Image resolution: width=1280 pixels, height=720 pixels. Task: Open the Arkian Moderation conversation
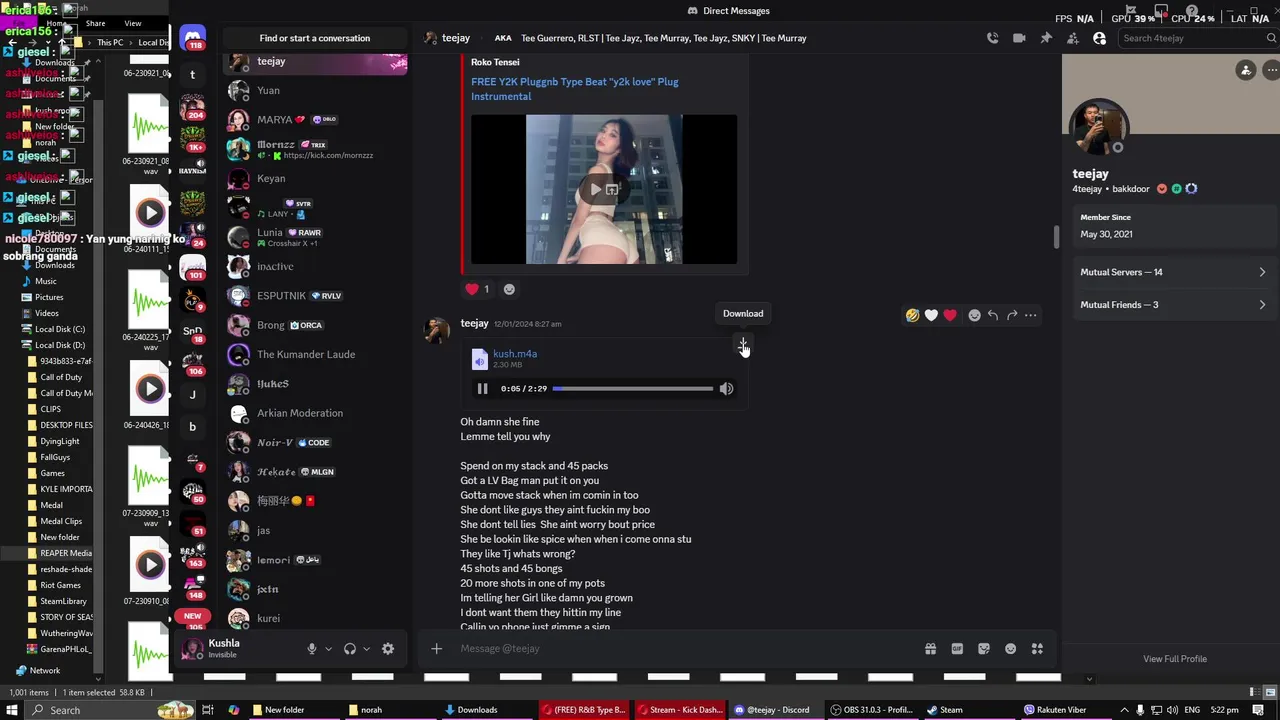tap(315, 413)
